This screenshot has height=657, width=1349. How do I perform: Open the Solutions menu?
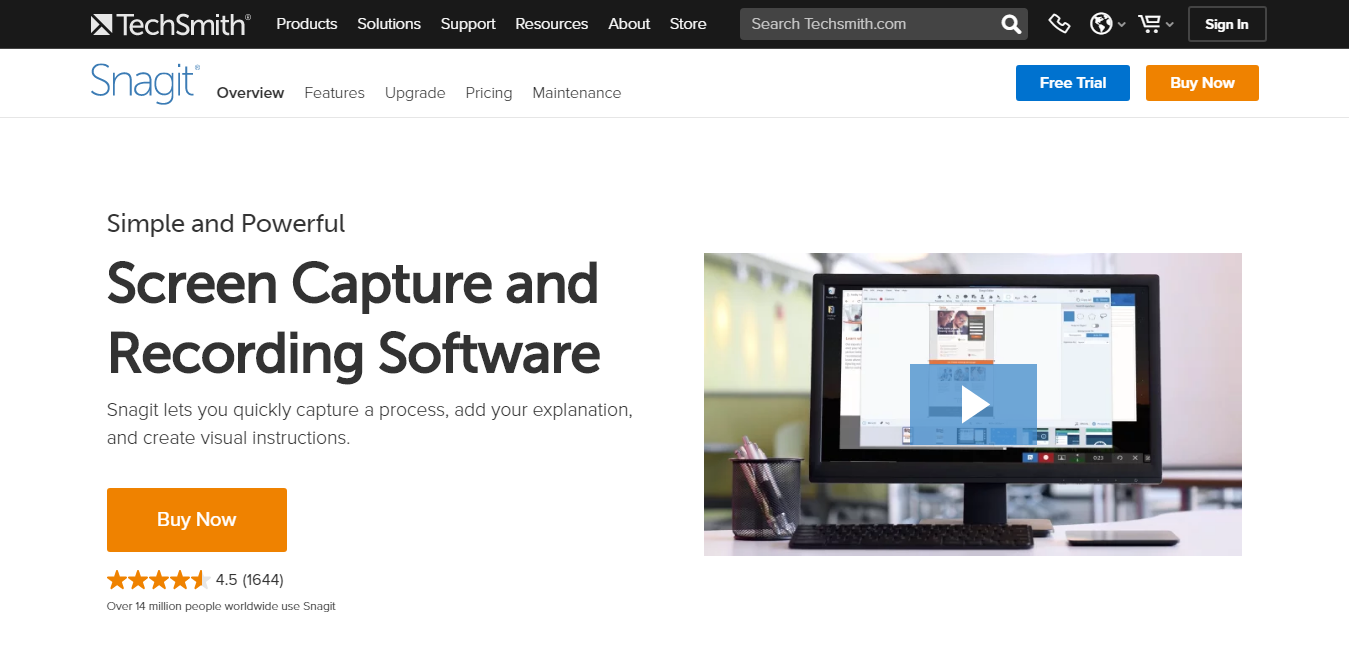pyautogui.click(x=389, y=24)
